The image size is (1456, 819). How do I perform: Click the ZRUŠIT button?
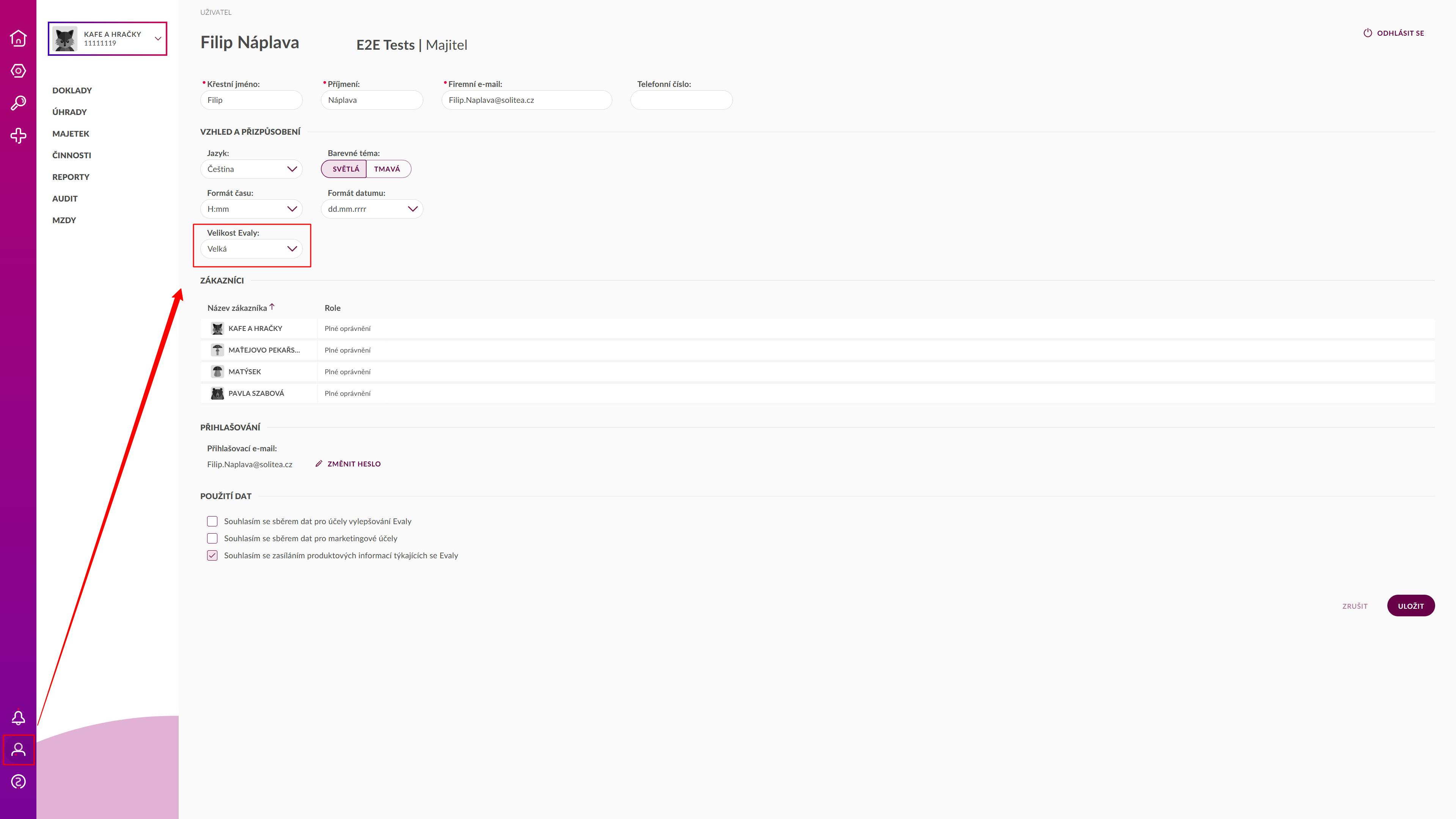click(1355, 606)
